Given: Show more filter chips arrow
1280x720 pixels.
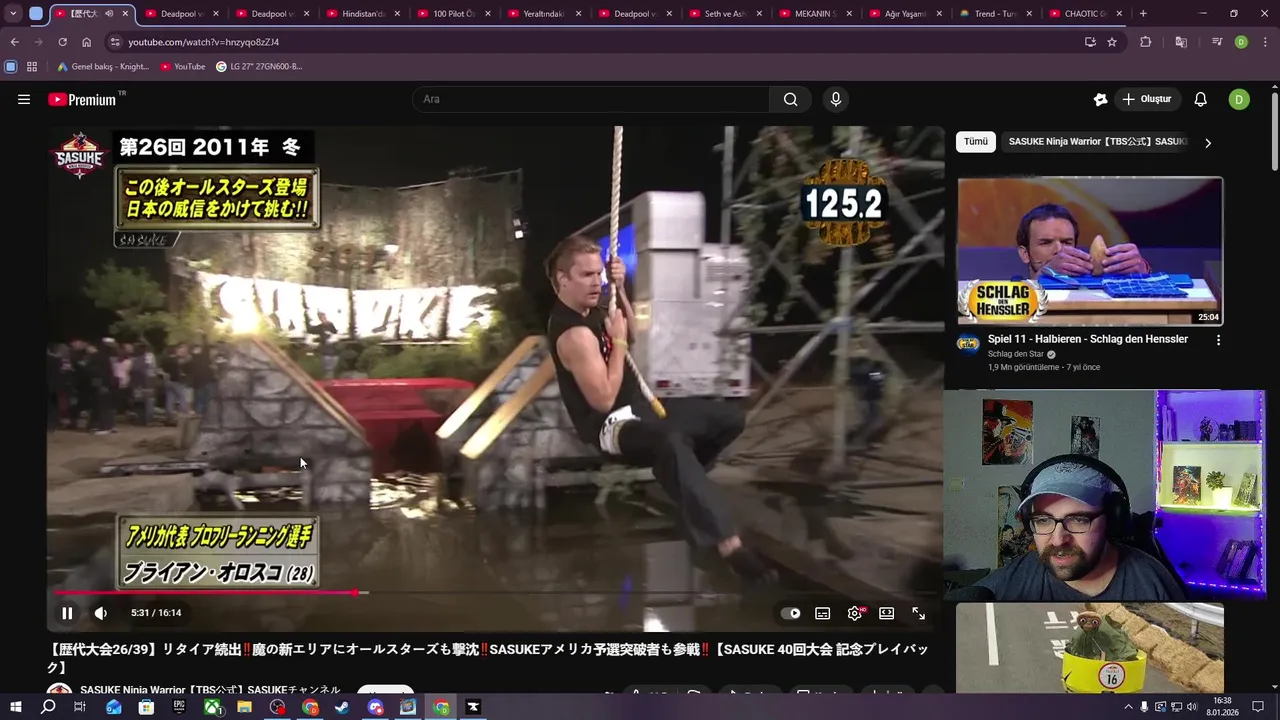Looking at the screenshot, I should pos(1208,142).
